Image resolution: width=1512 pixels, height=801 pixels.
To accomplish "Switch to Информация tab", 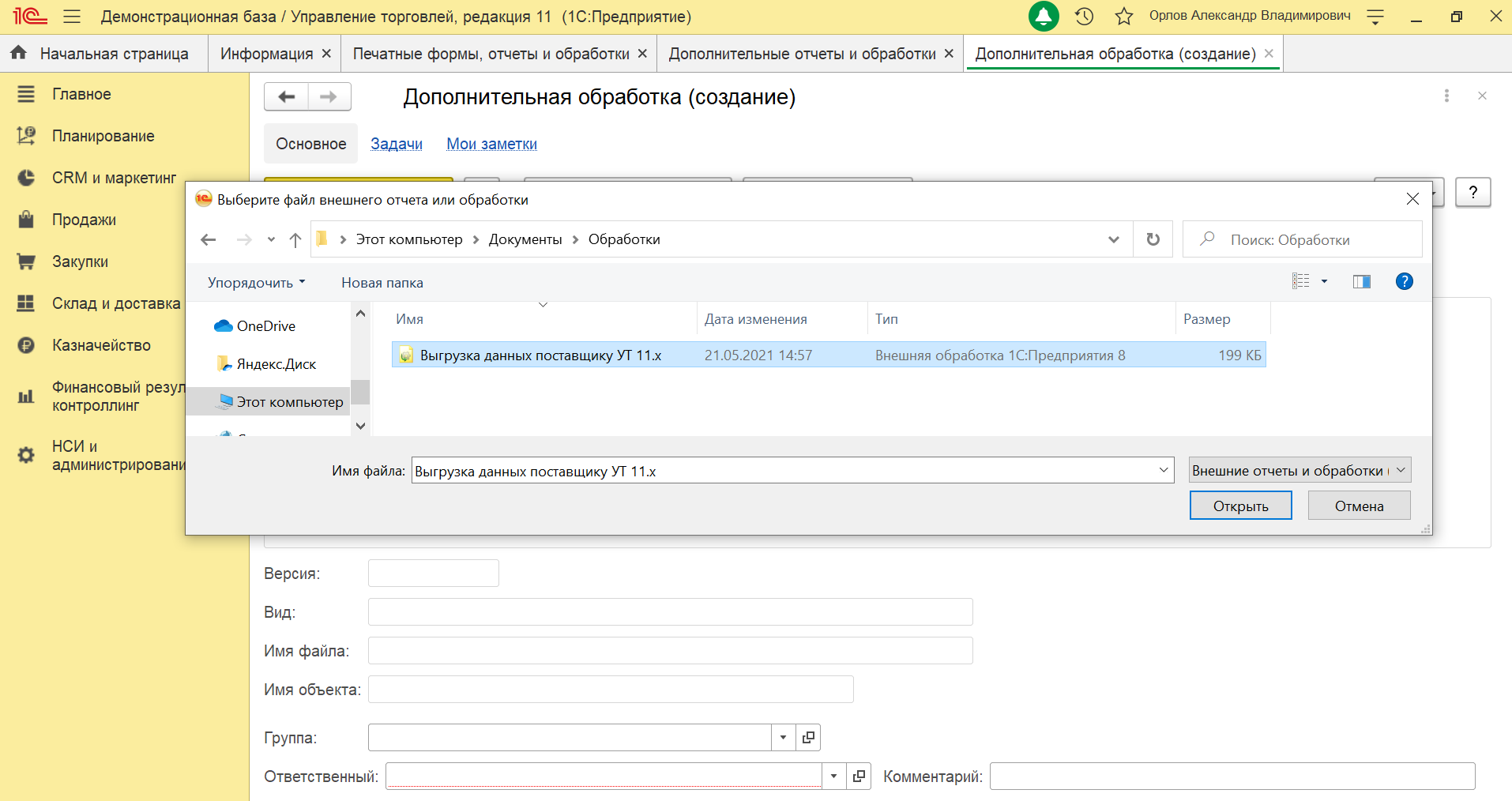I will coord(266,53).
